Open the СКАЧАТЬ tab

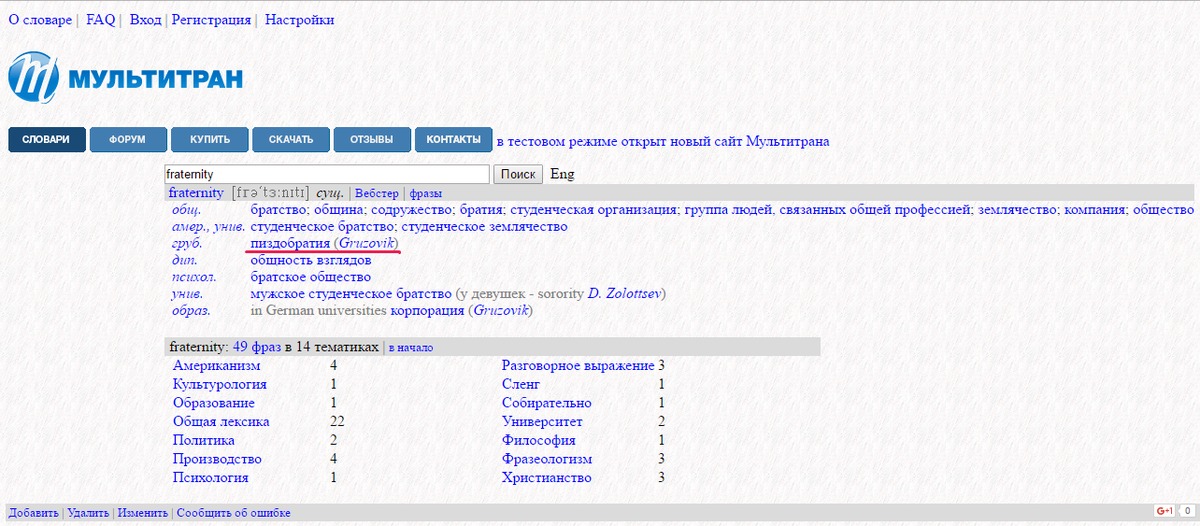[290, 139]
